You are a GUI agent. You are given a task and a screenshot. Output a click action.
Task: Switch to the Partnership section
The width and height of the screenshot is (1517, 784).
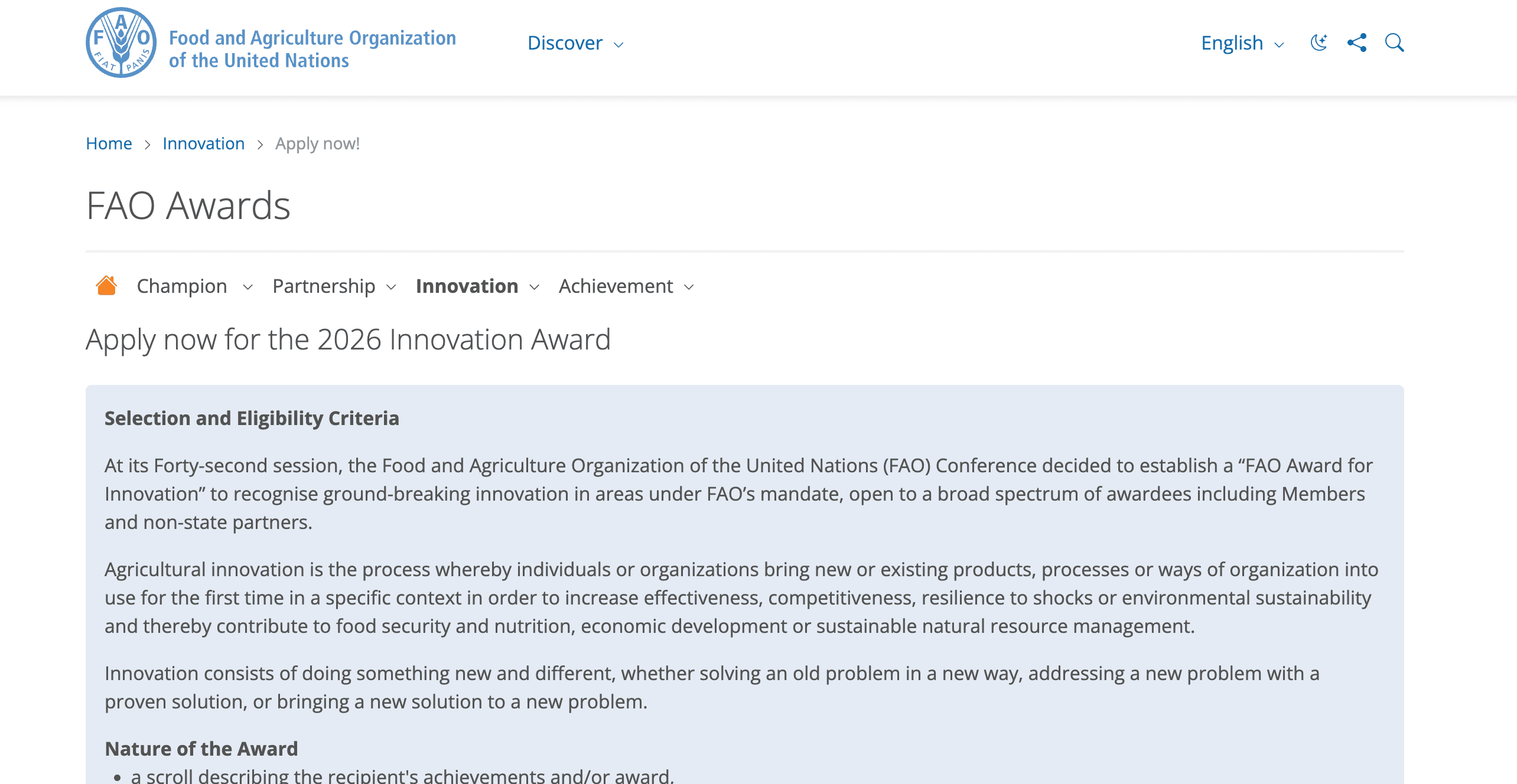[x=323, y=286]
